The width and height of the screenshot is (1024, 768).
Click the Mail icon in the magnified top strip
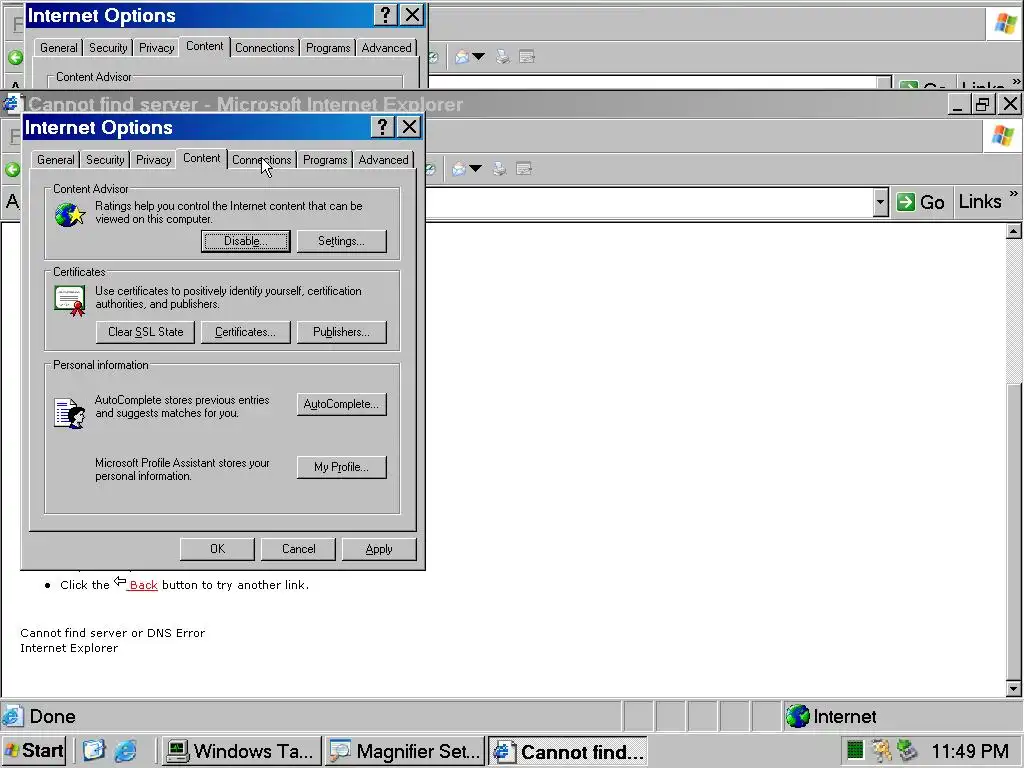coord(462,57)
